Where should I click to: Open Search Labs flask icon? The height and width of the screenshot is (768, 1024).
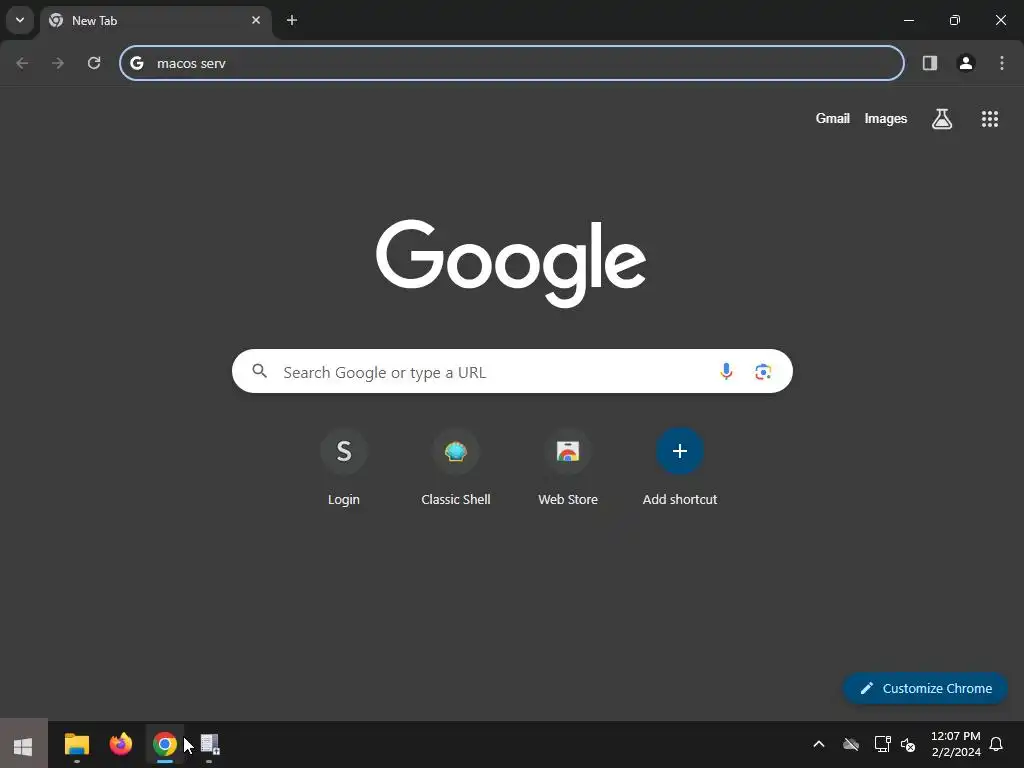tap(942, 119)
